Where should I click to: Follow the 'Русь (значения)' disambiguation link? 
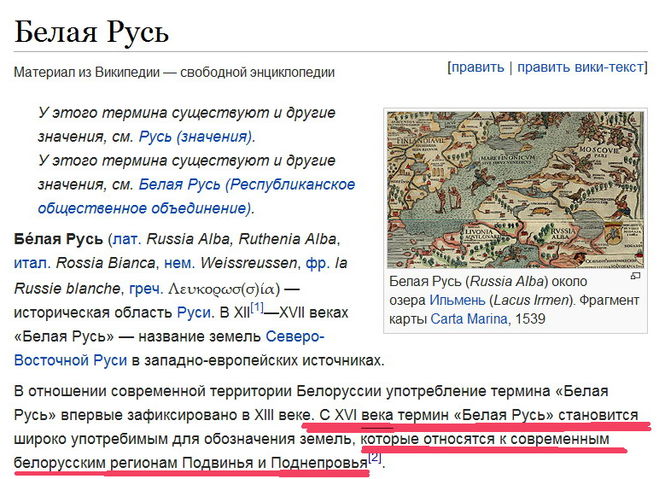tap(196, 136)
